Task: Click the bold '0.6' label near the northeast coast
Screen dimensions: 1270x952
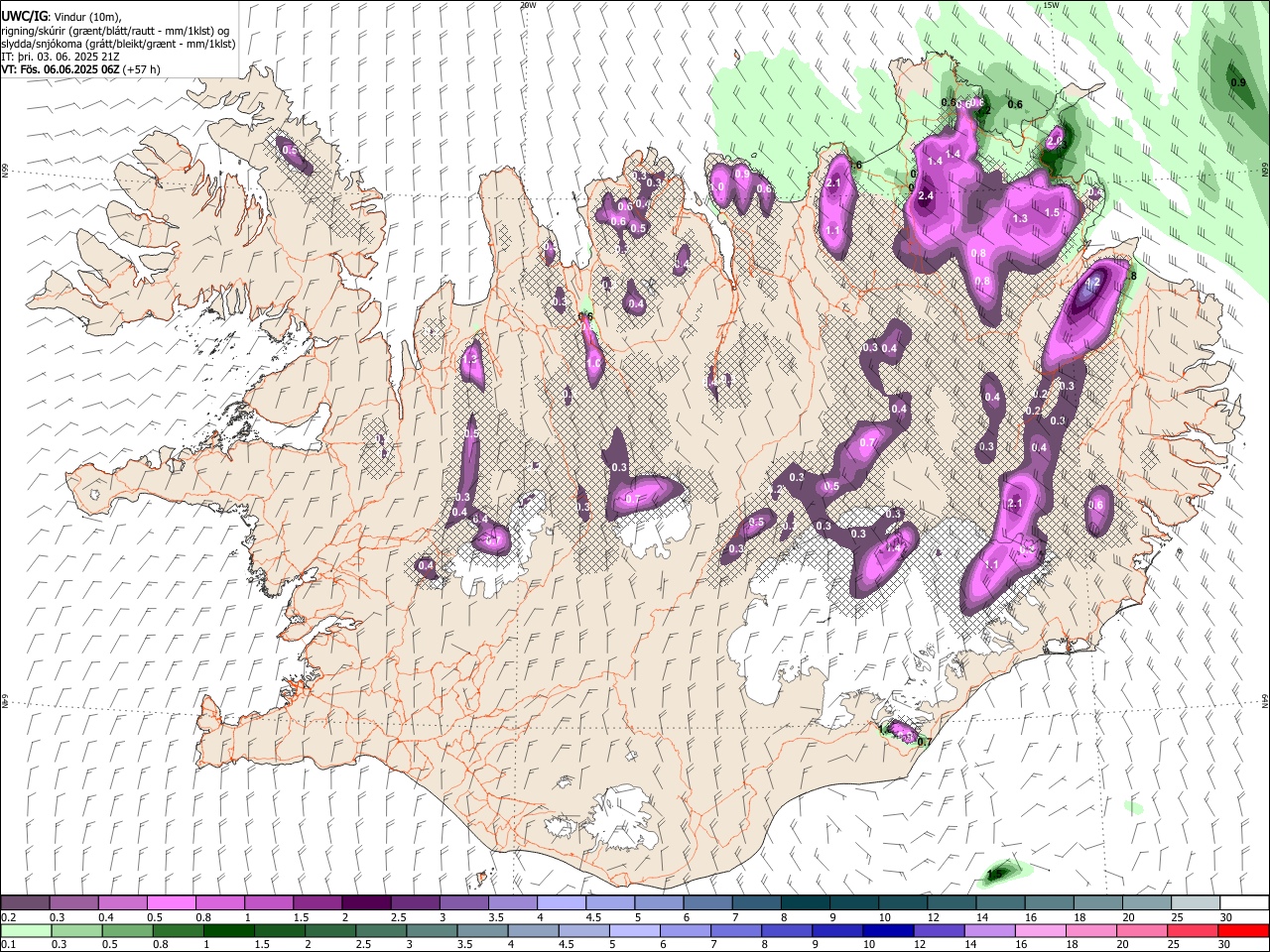Action: coord(1015,104)
